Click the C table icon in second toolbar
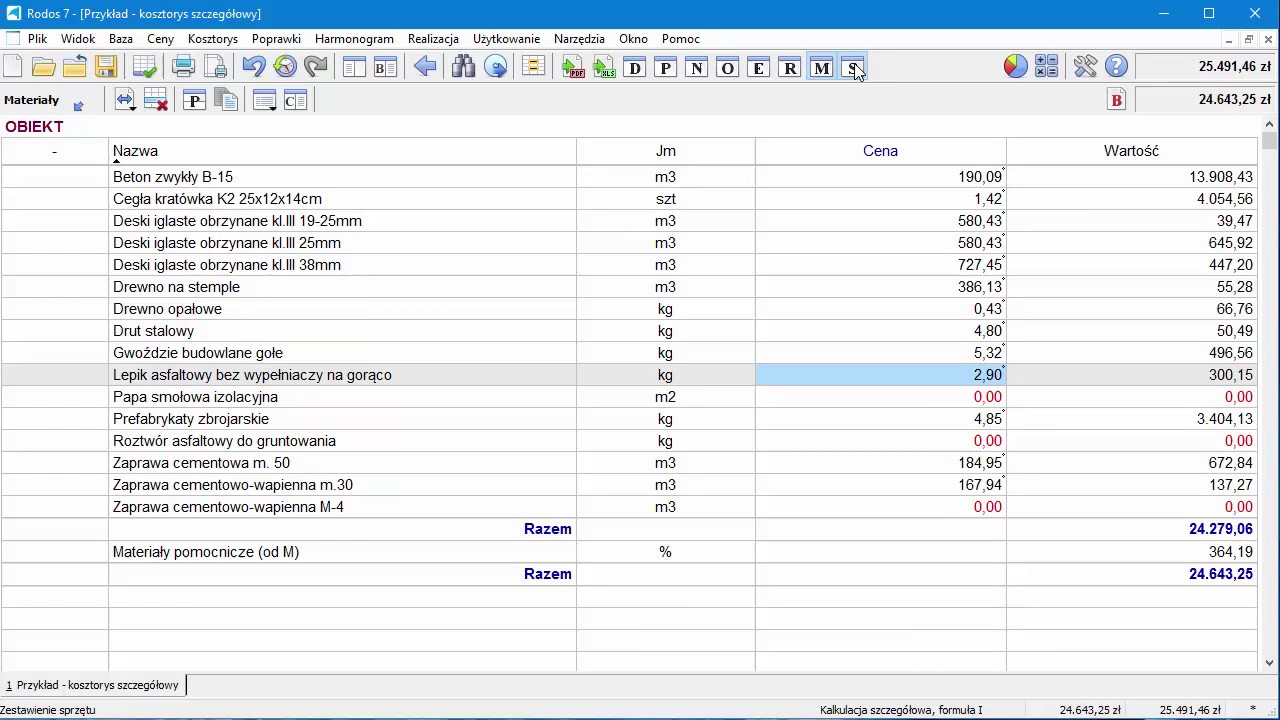This screenshot has height=720, width=1280. pyautogui.click(x=296, y=100)
